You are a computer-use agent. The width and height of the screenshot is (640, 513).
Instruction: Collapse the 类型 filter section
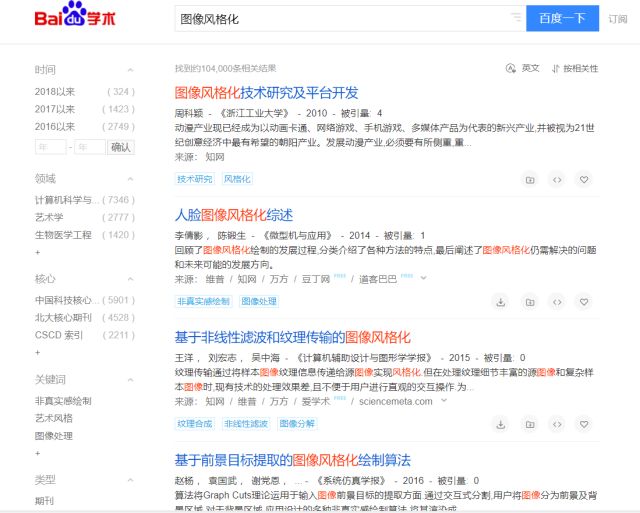pyautogui.click(x=130, y=480)
